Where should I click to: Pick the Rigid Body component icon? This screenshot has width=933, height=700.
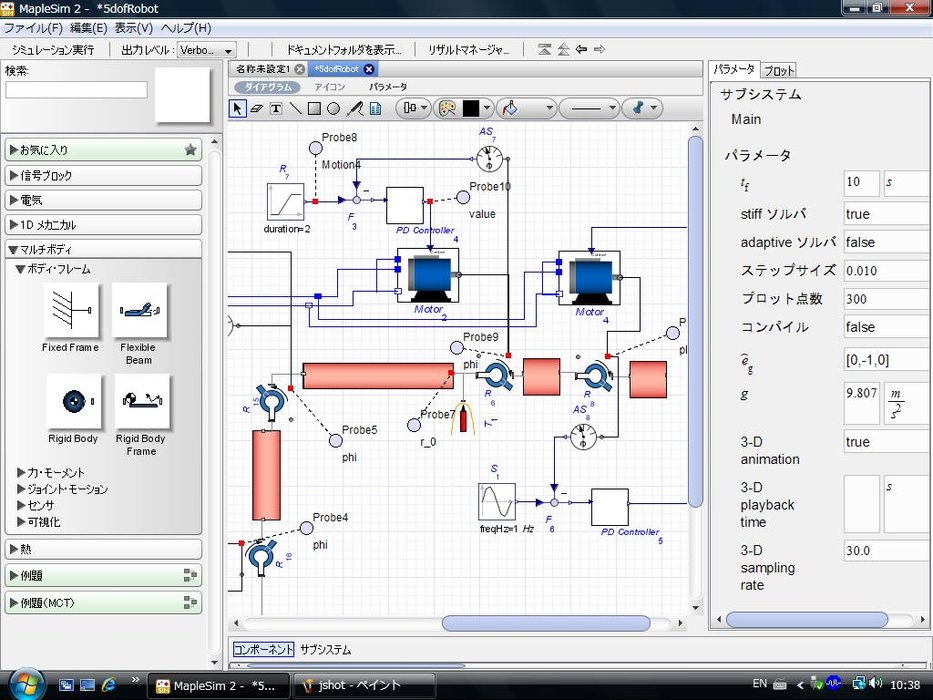73,402
